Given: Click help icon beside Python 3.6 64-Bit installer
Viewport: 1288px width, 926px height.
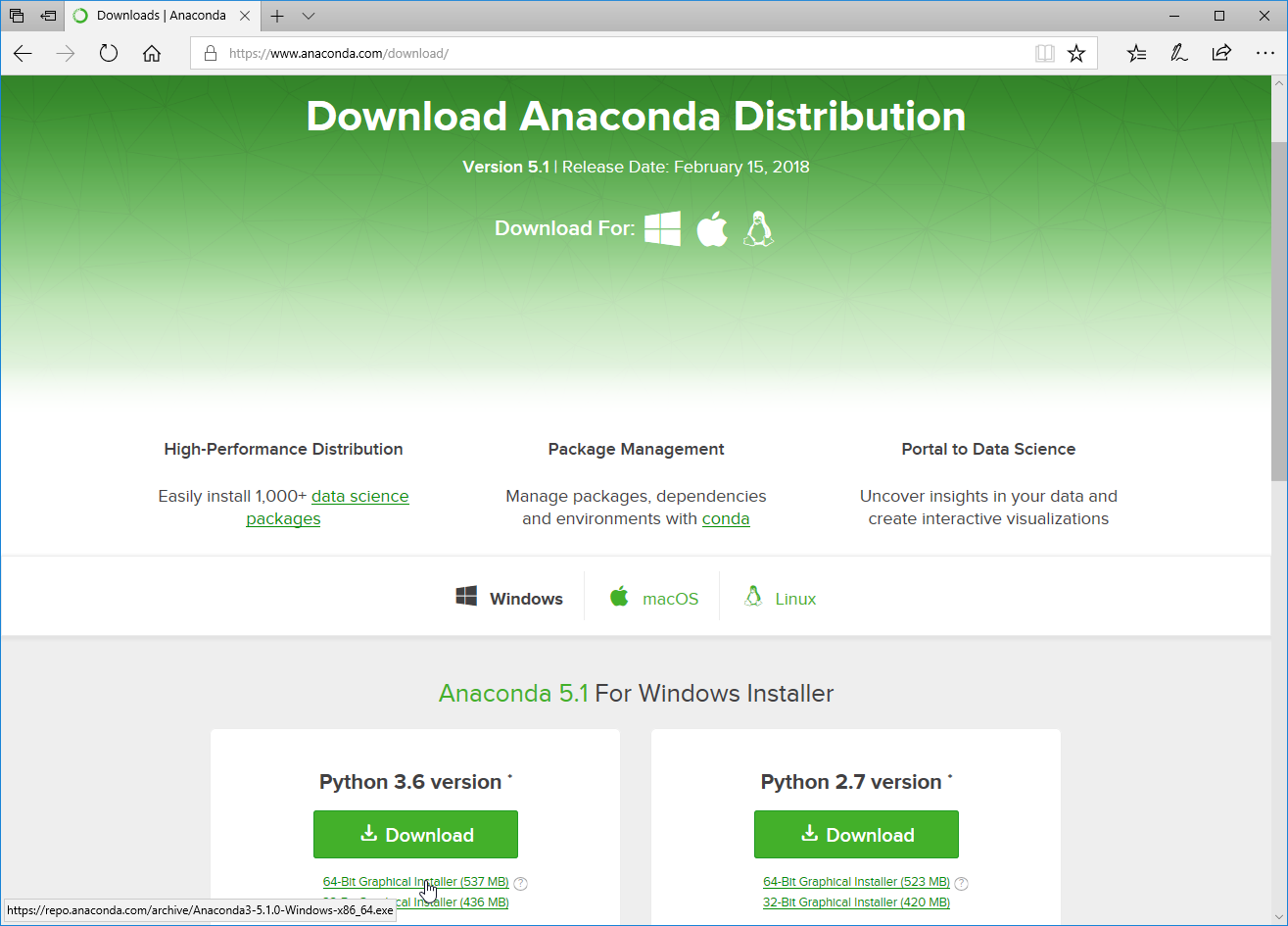Looking at the screenshot, I should click(x=521, y=883).
